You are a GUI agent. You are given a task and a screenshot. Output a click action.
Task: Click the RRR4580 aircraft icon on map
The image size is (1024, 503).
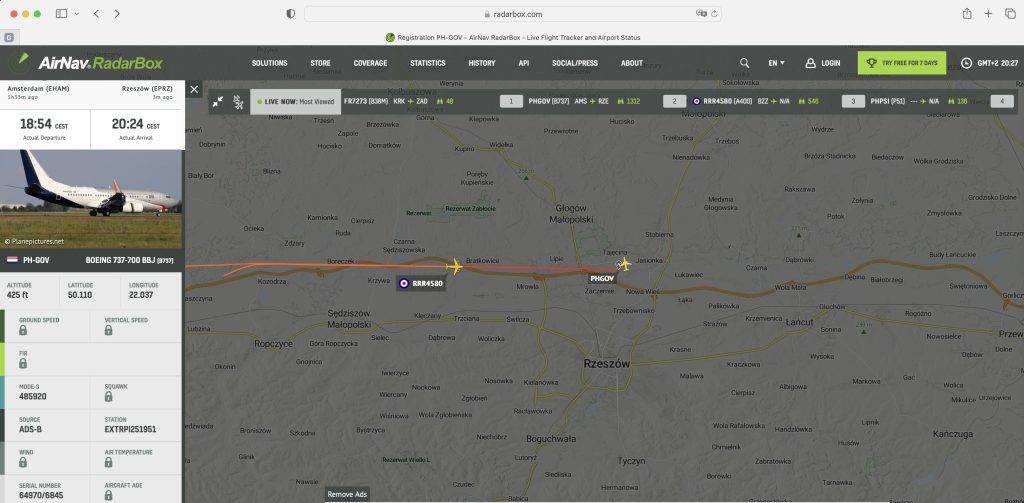(455, 267)
